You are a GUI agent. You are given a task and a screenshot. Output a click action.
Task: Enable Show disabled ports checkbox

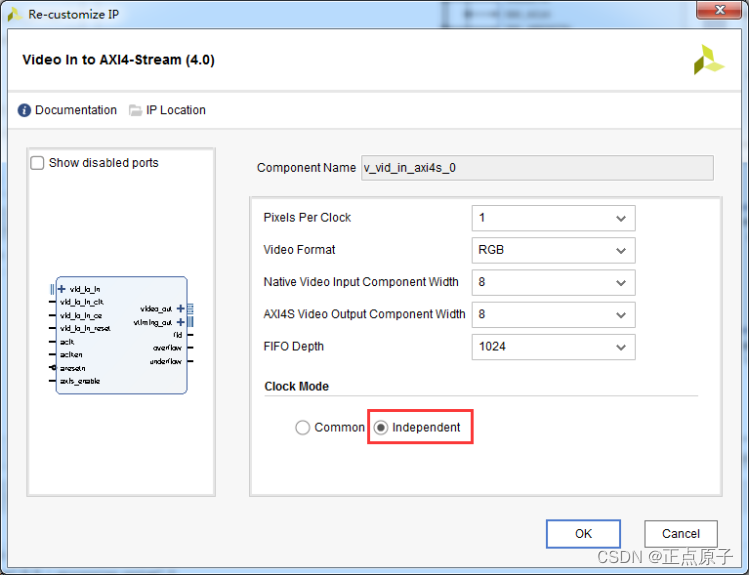tap(37, 163)
